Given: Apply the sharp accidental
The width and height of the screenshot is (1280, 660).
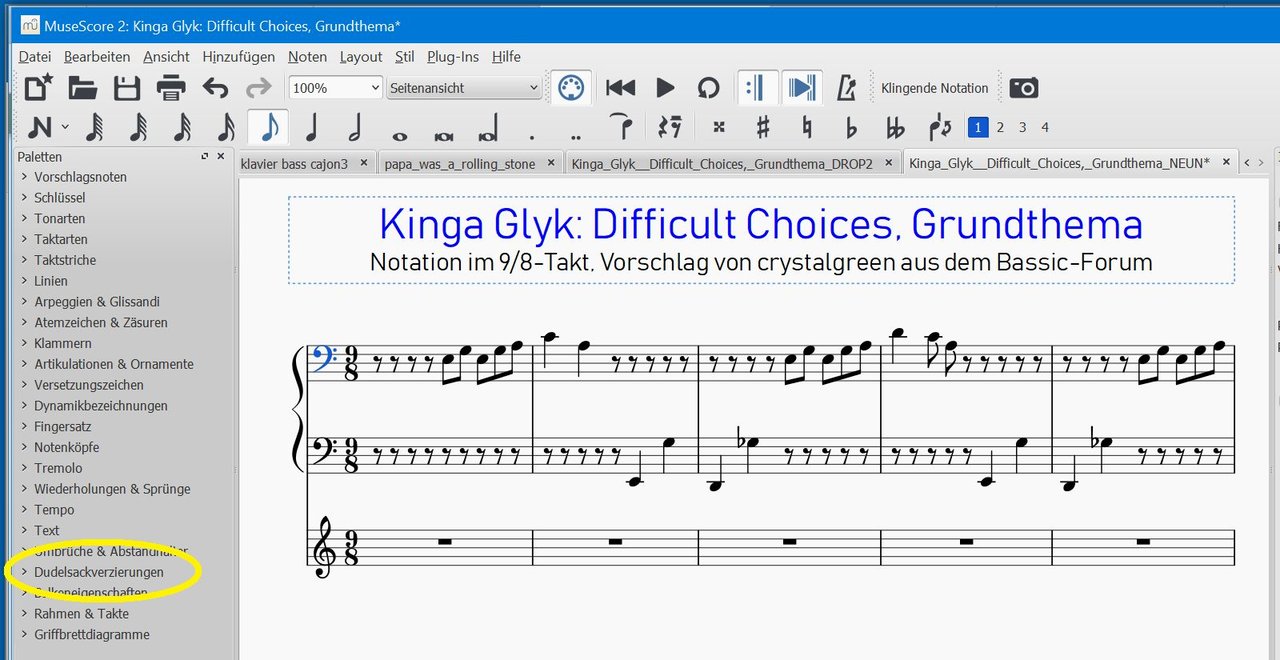Looking at the screenshot, I should coord(763,127).
